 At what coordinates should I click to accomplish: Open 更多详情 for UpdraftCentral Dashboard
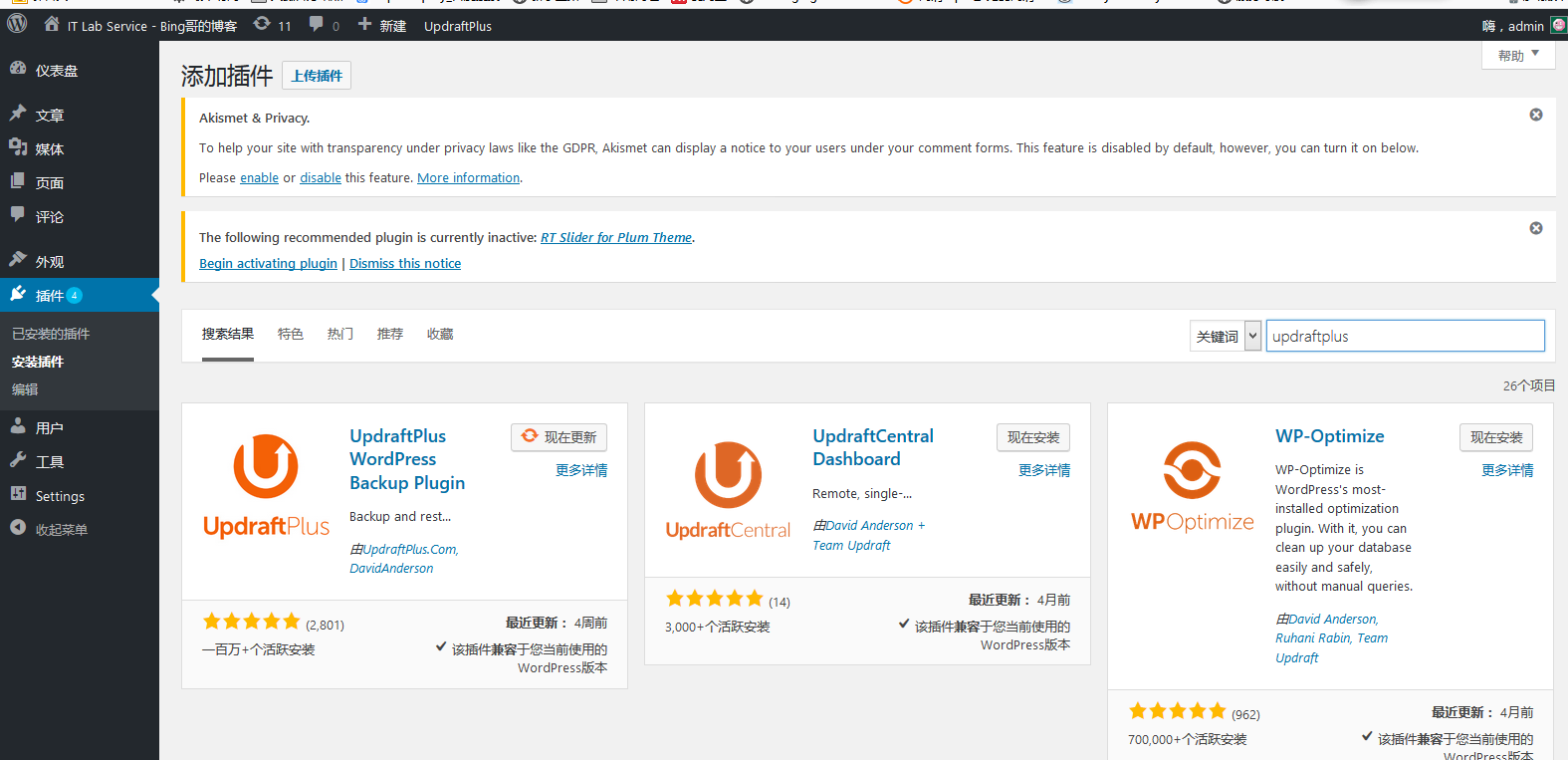click(x=1044, y=470)
